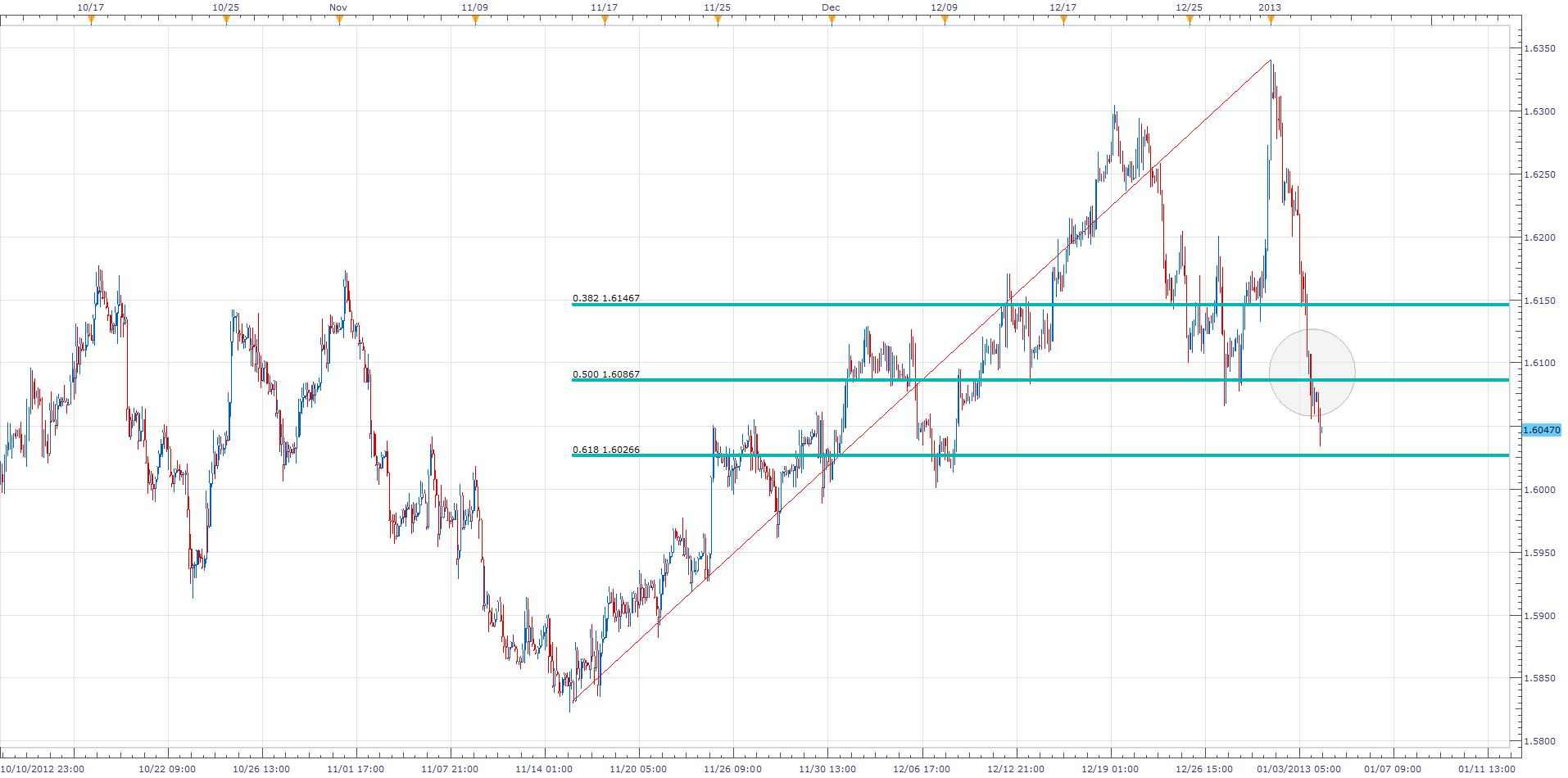
Task: Pick the orange marker under 12/17
Action: pos(1063,20)
